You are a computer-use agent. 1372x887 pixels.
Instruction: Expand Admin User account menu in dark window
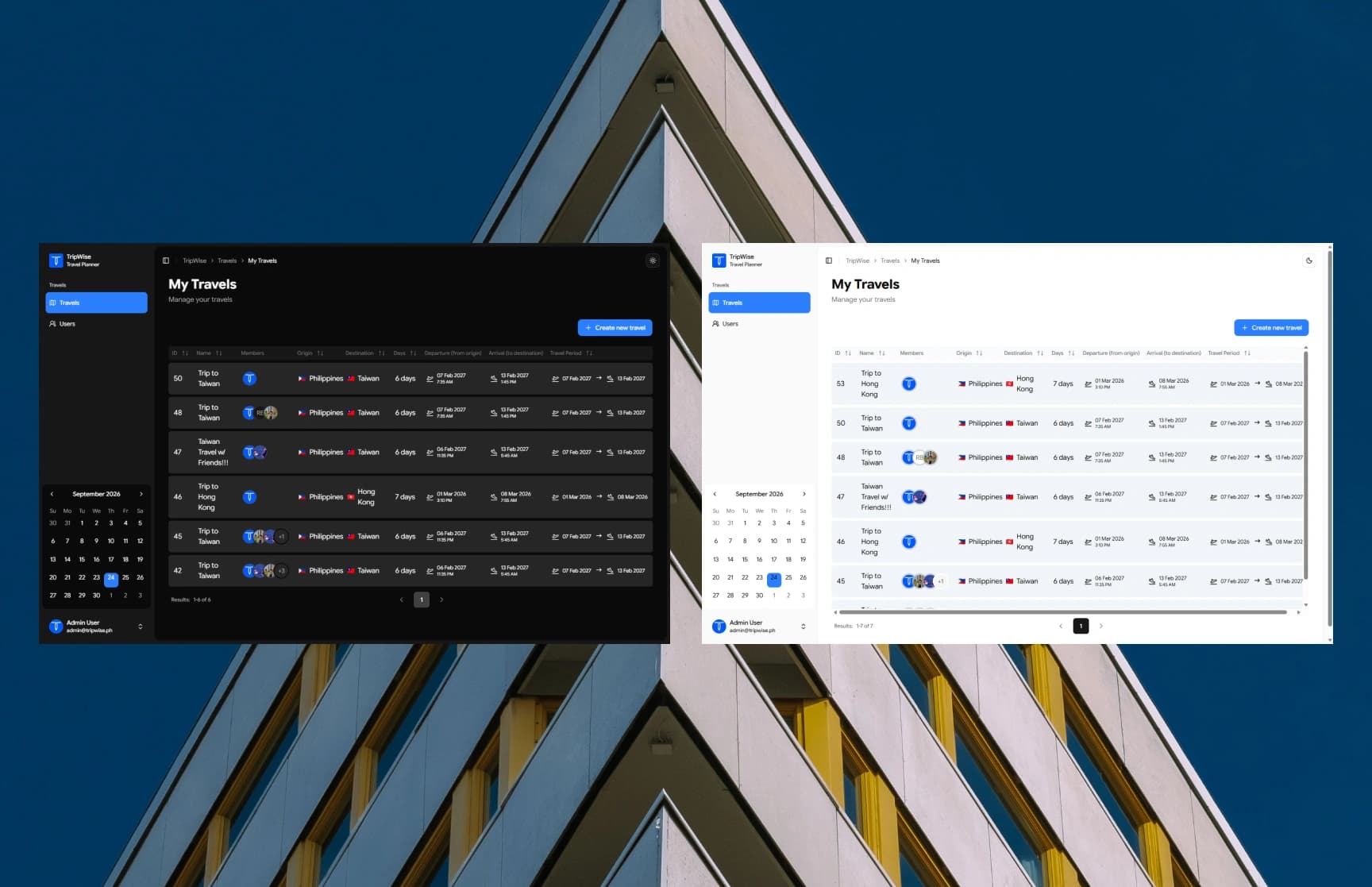pos(141,627)
